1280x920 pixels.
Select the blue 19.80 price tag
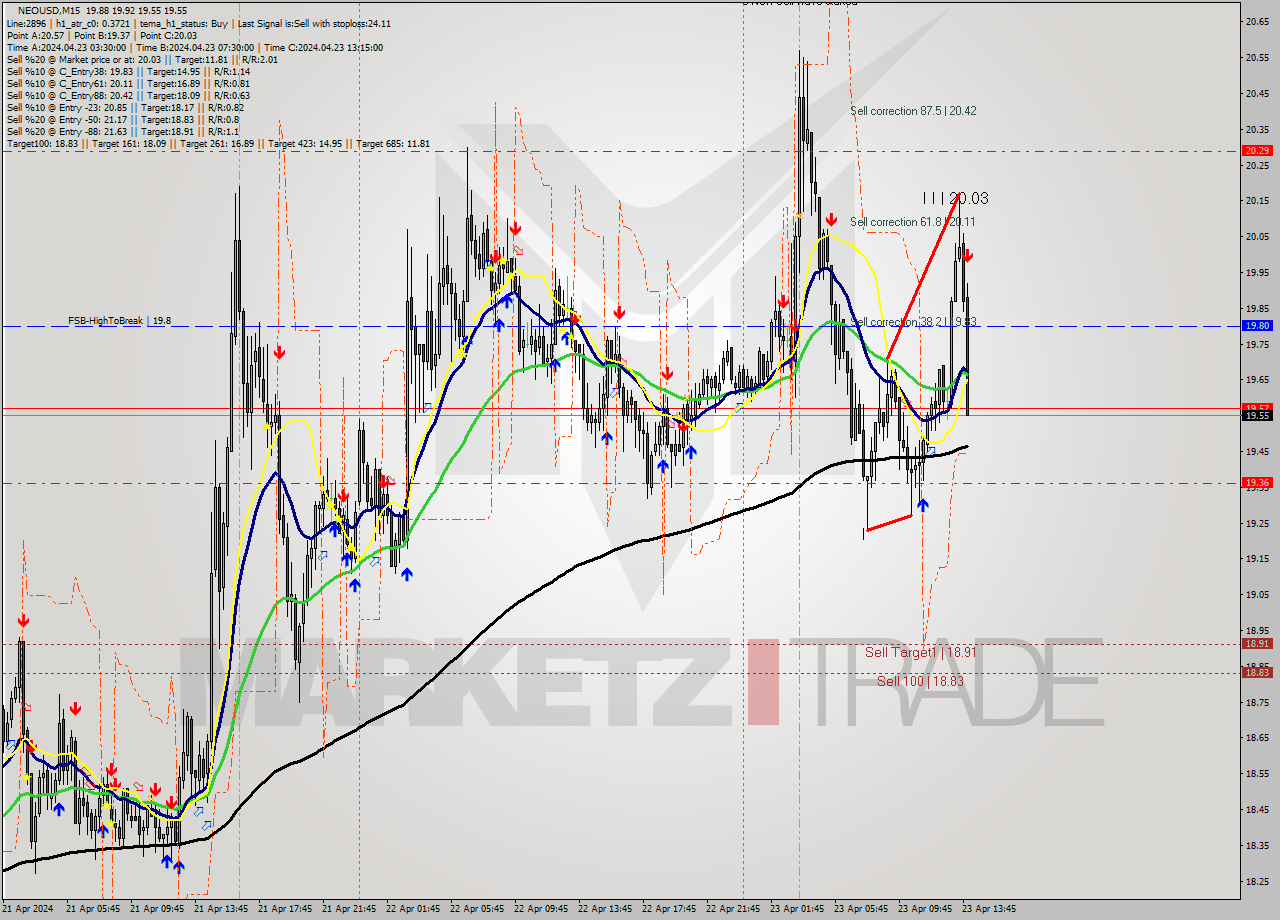(x=1257, y=325)
